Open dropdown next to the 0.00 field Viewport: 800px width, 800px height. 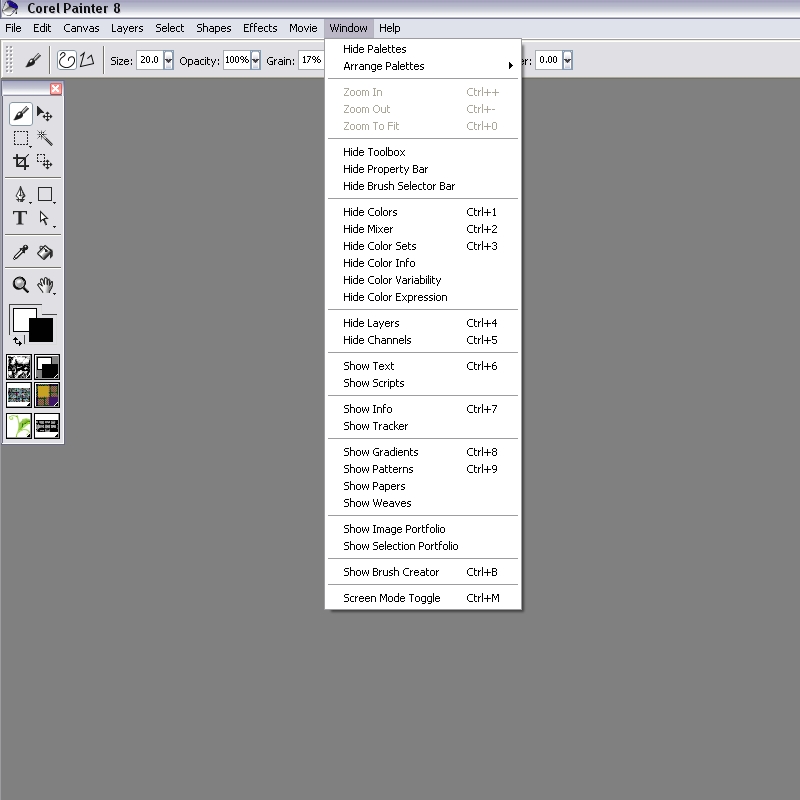[567, 60]
